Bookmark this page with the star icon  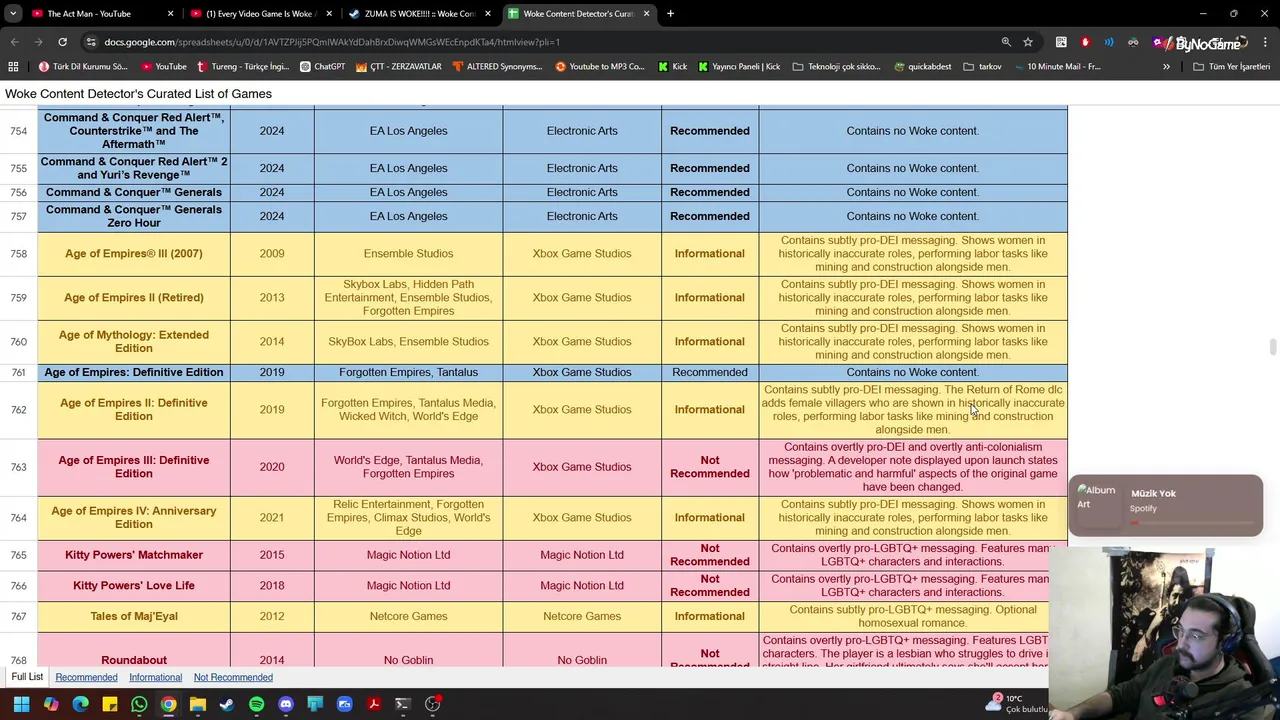[1027, 42]
